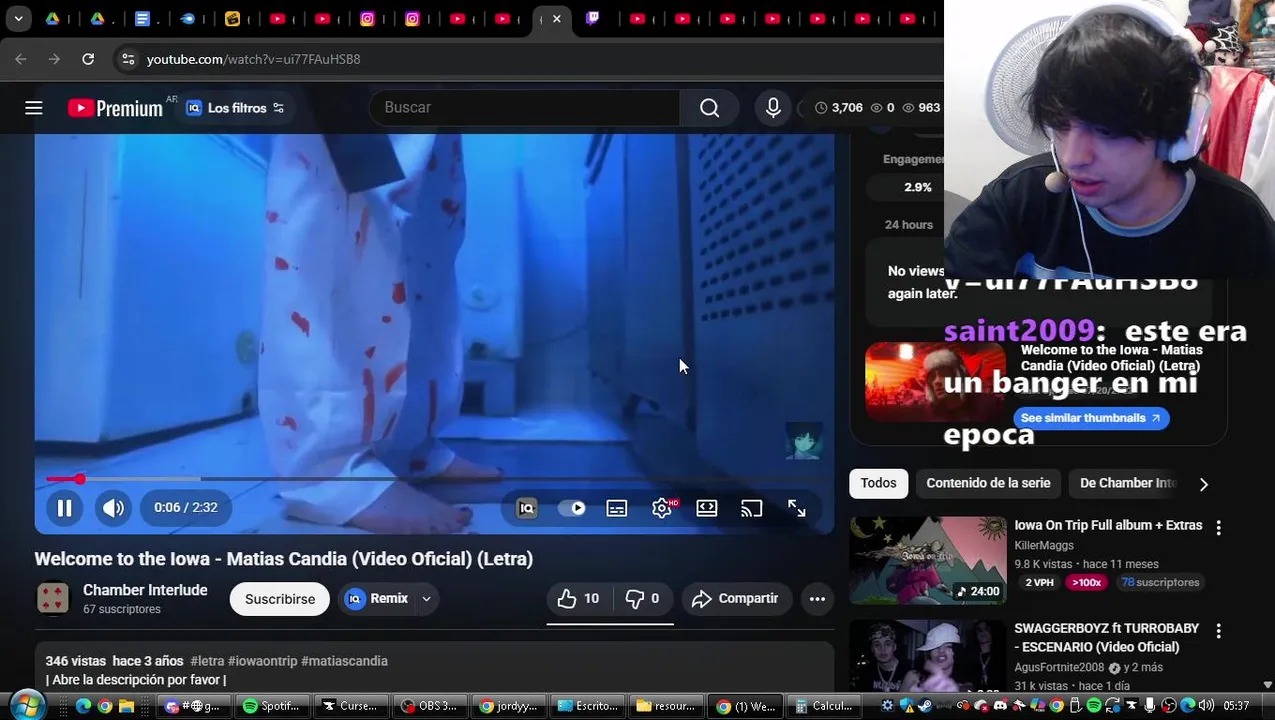This screenshot has height=720, width=1275.
Task: Open Spotify from the taskbar
Action: 273,706
